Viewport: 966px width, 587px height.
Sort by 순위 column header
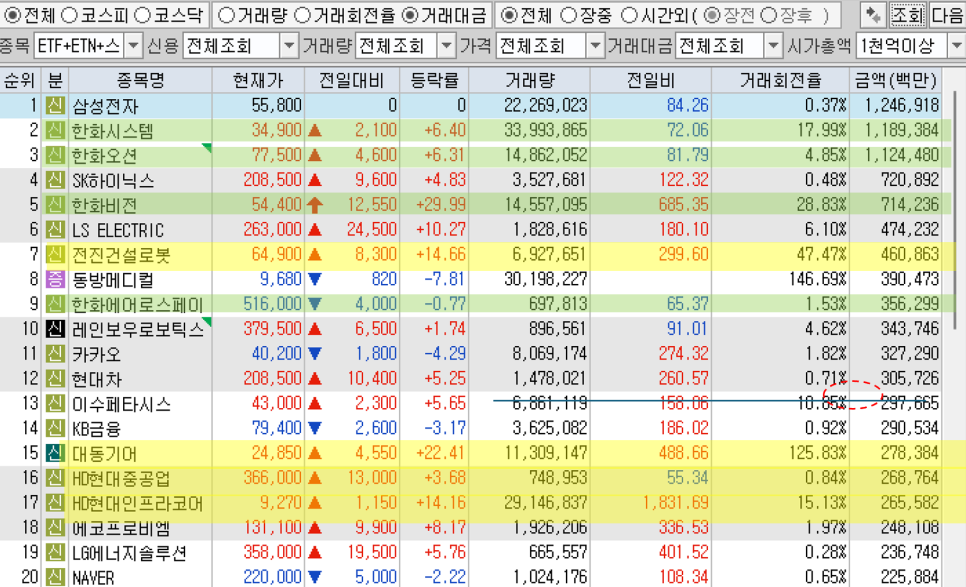tap(19, 80)
